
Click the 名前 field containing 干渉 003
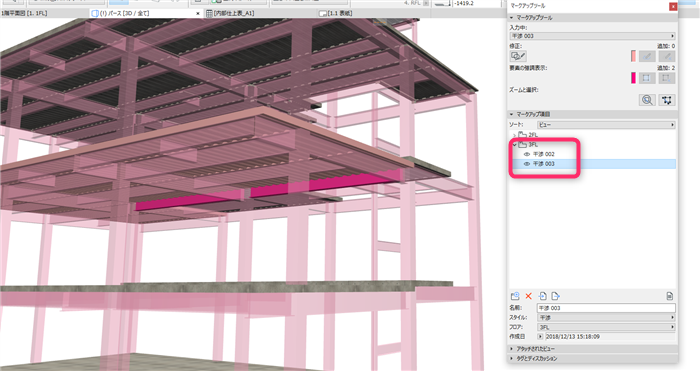[606, 308]
